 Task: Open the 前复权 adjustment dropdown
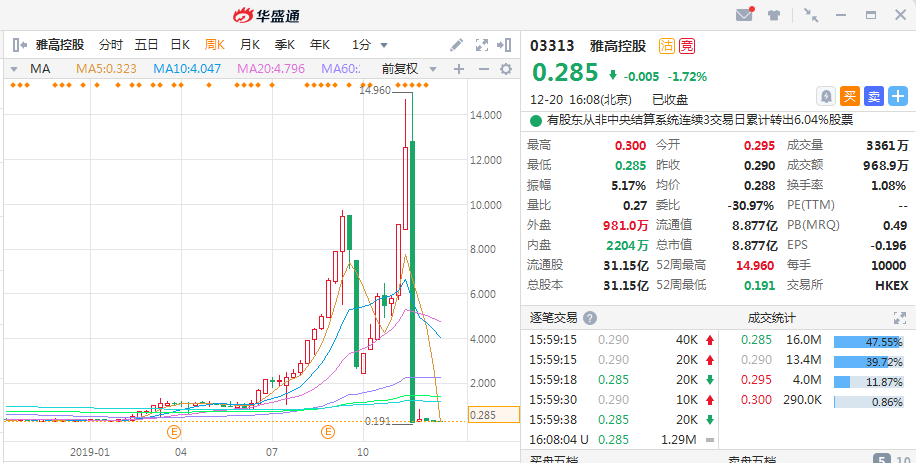(409, 69)
